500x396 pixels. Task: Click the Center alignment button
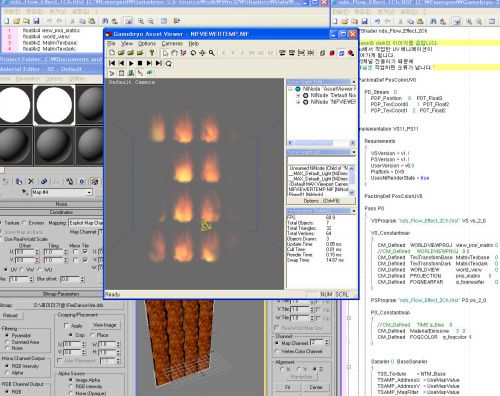coord(316,387)
